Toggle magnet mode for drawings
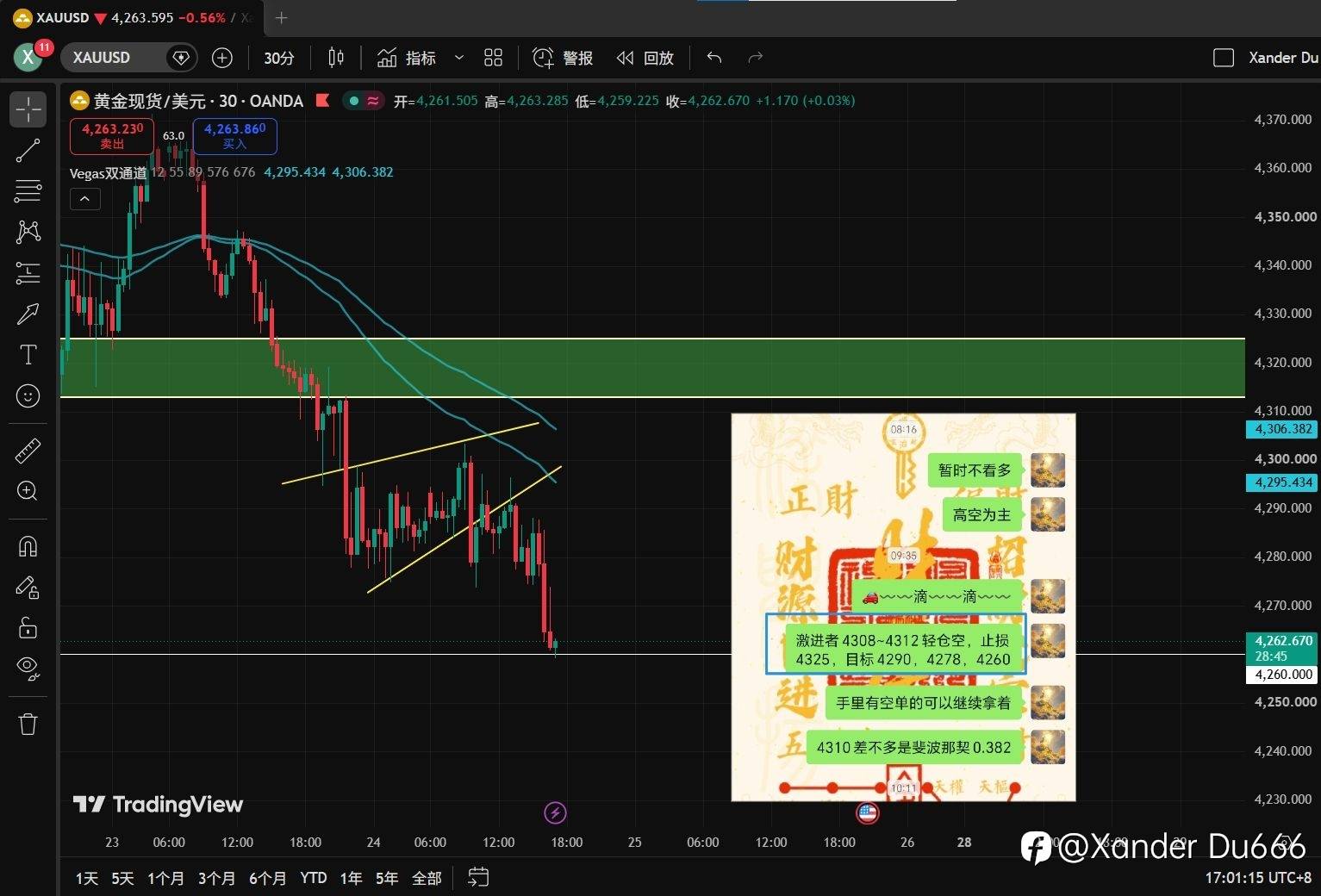 coord(28,546)
